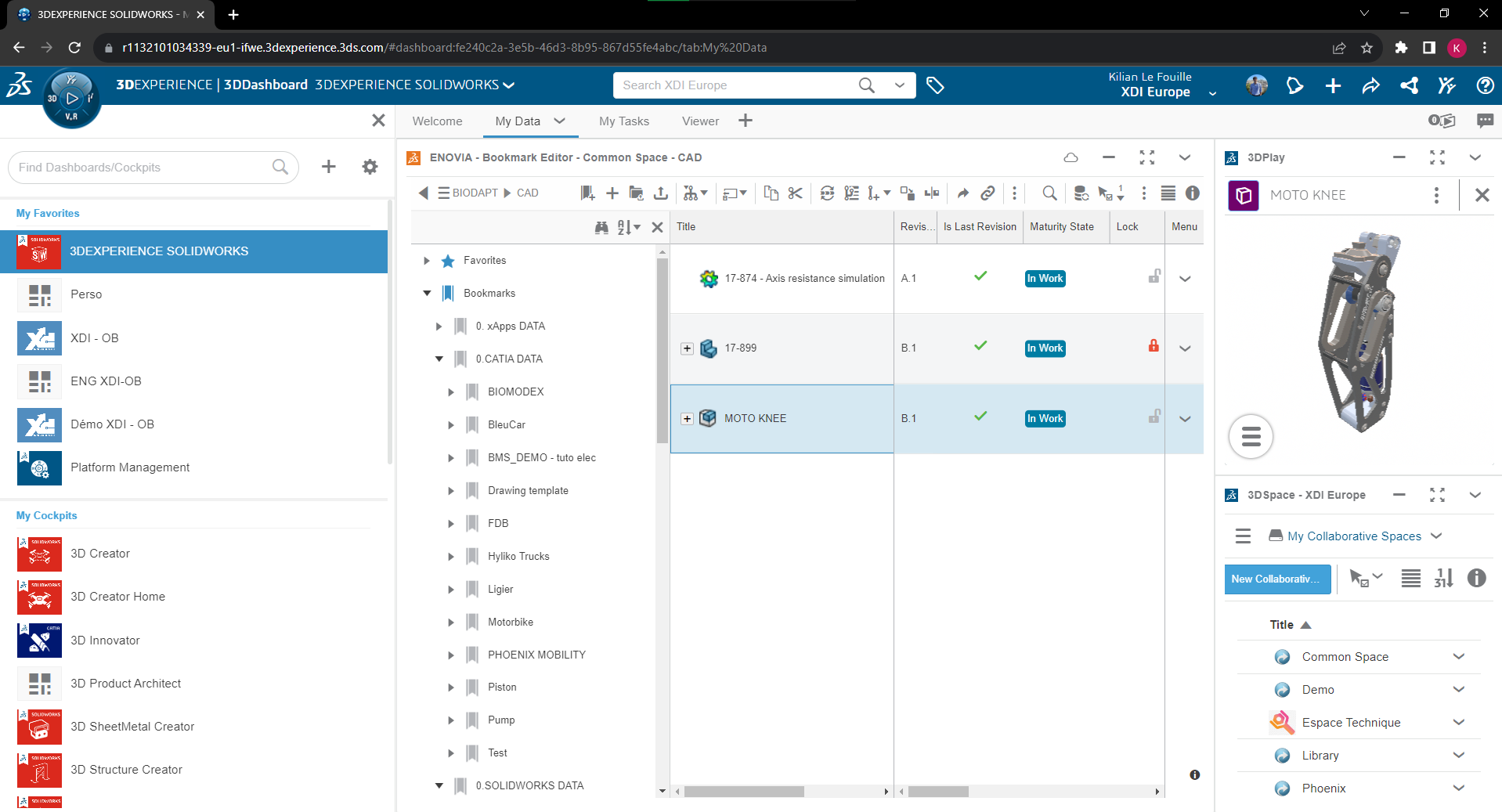Viewport: 1502px width, 812px height.
Task: Add a new bookmark in toolbar
Action: pos(587,193)
